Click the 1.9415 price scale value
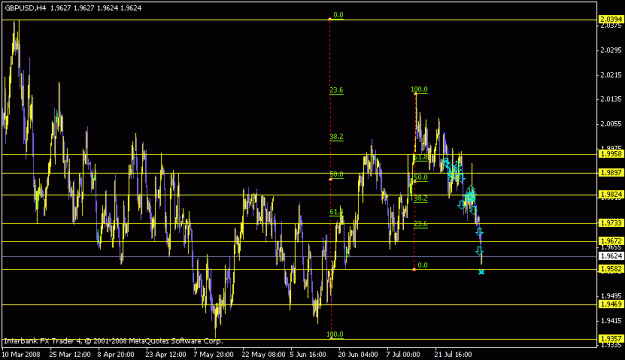The width and height of the screenshot is (625, 360). click(x=611, y=321)
